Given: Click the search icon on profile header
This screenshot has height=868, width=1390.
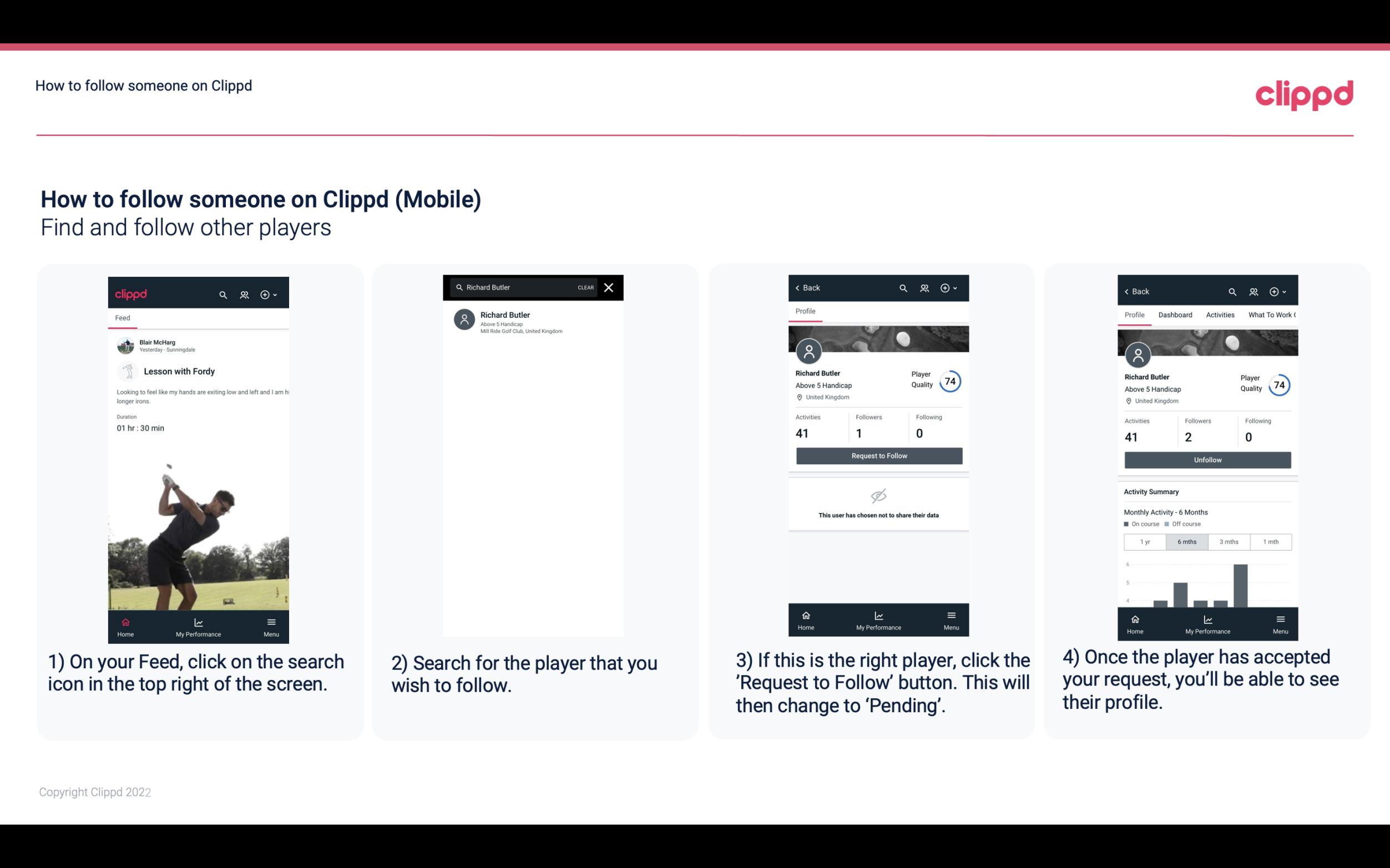Looking at the screenshot, I should [902, 288].
